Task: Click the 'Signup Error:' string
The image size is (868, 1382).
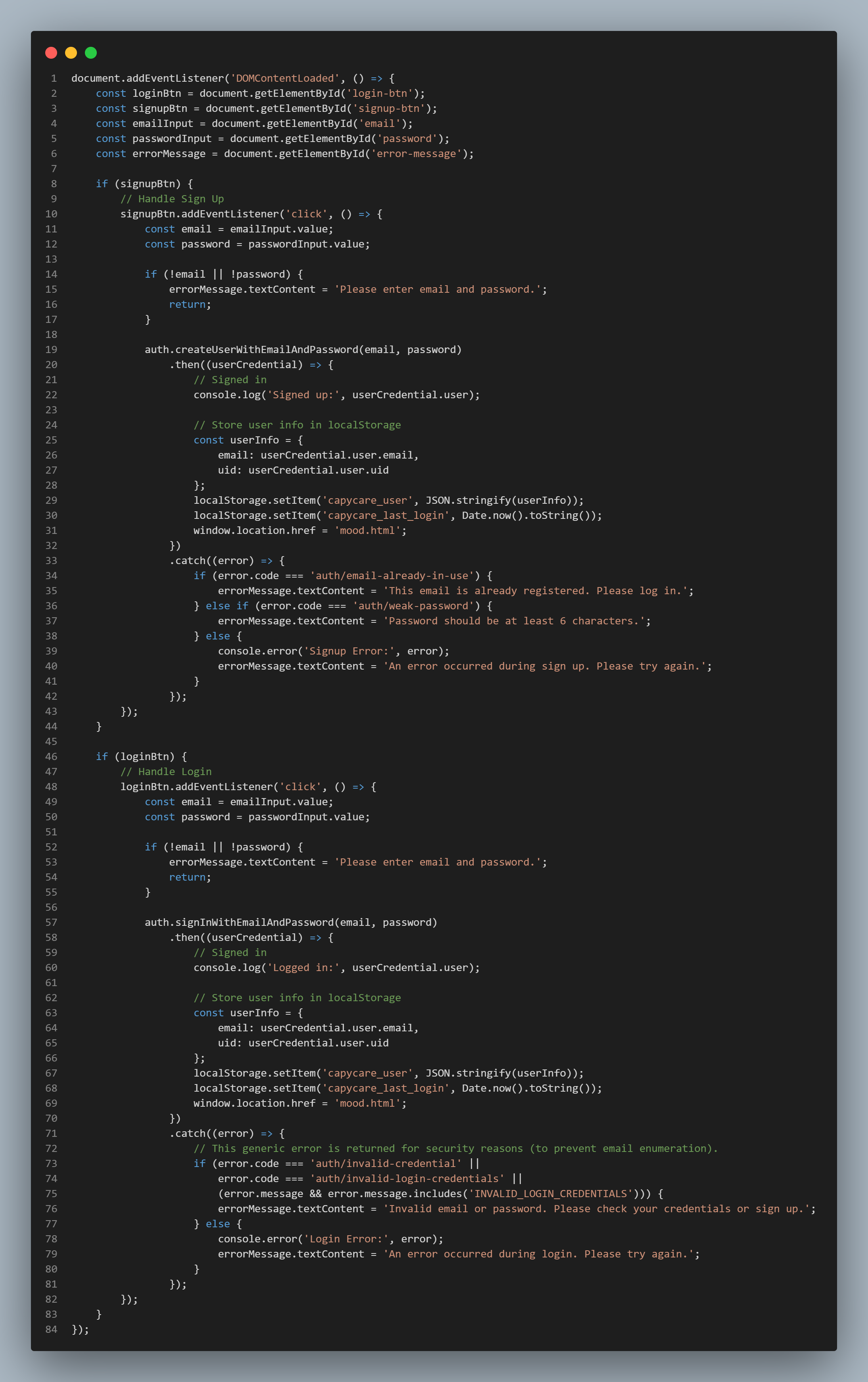Action: pyautogui.click(x=349, y=651)
